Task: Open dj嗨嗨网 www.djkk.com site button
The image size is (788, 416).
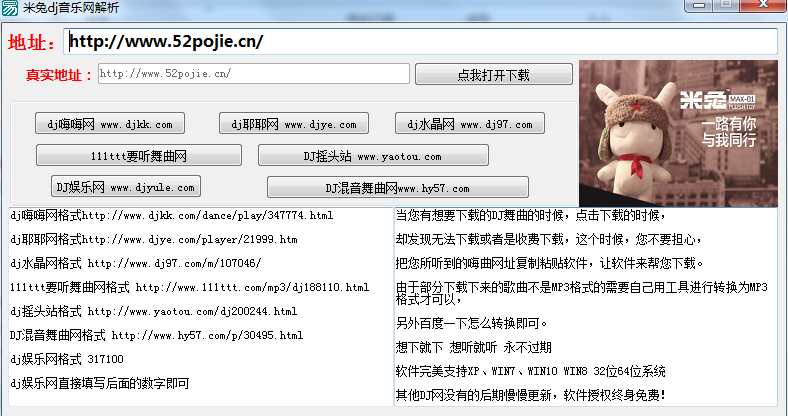Action: point(110,124)
